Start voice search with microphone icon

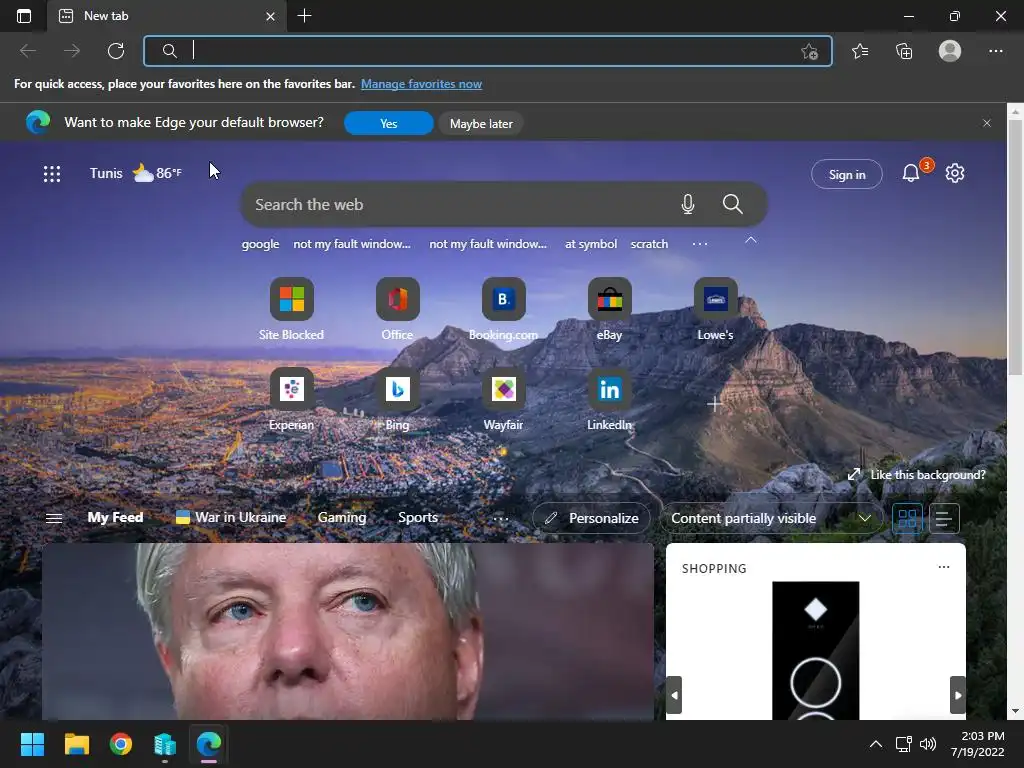688,204
